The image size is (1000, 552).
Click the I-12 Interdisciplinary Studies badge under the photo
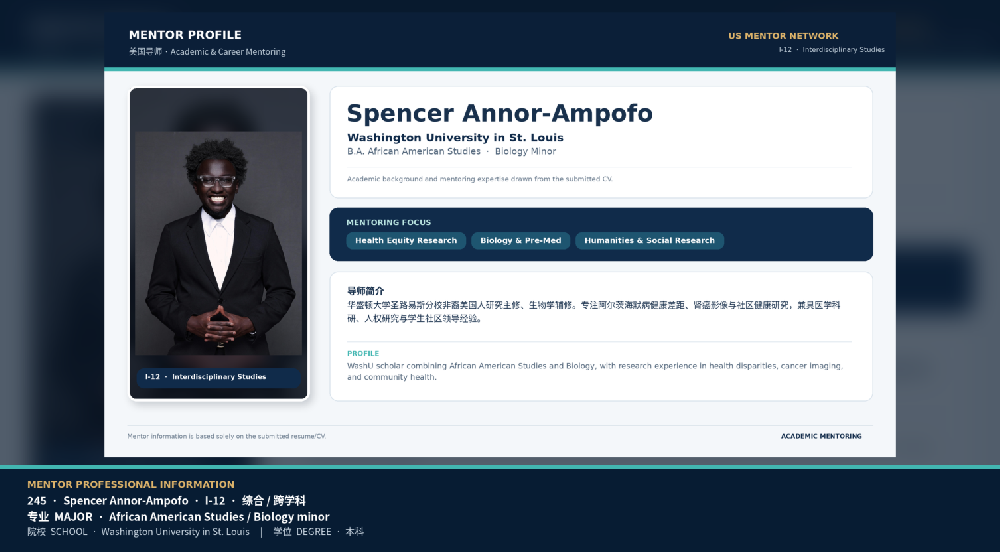[x=219, y=377]
